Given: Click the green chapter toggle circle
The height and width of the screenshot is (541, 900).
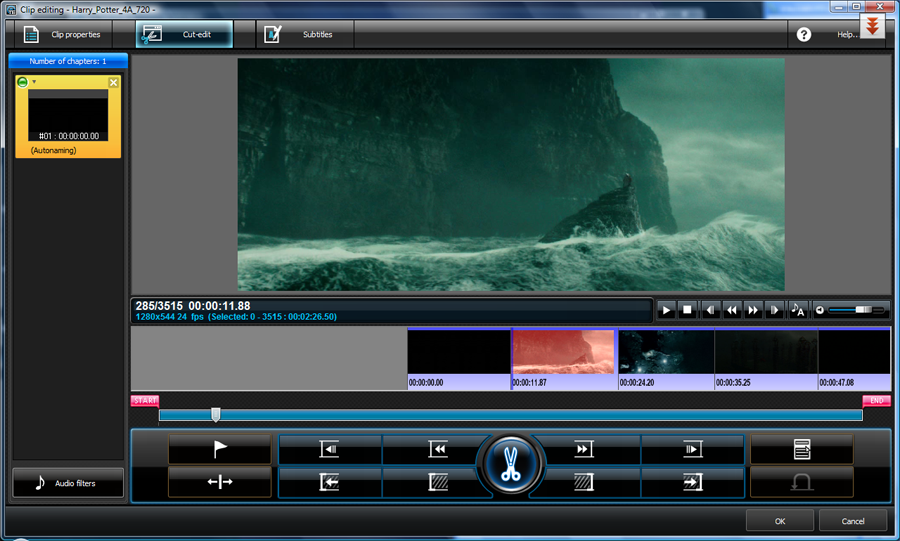Looking at the screenshot, I should pos(22,82).
